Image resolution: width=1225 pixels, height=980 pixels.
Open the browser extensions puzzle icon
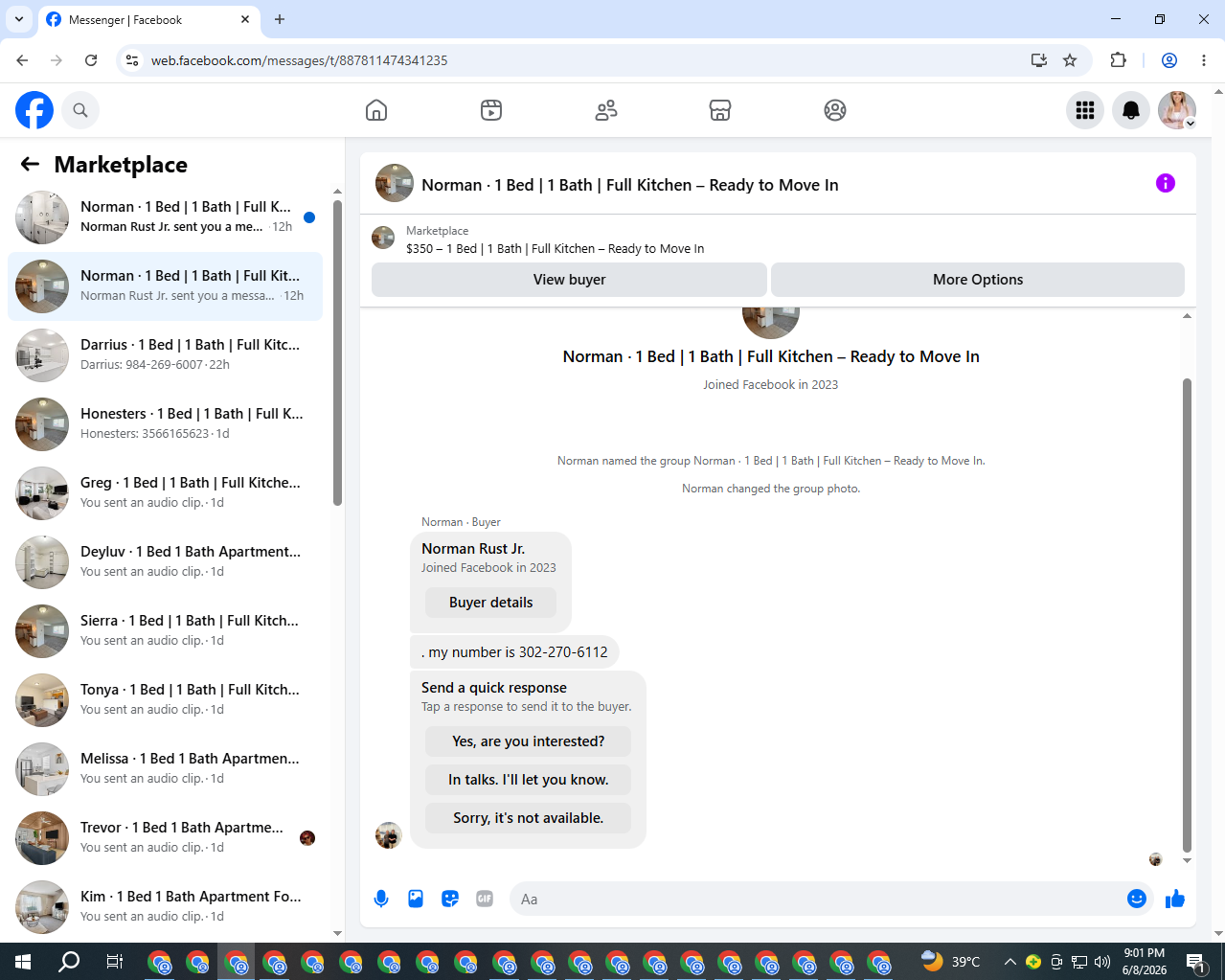click(1118, 60)
